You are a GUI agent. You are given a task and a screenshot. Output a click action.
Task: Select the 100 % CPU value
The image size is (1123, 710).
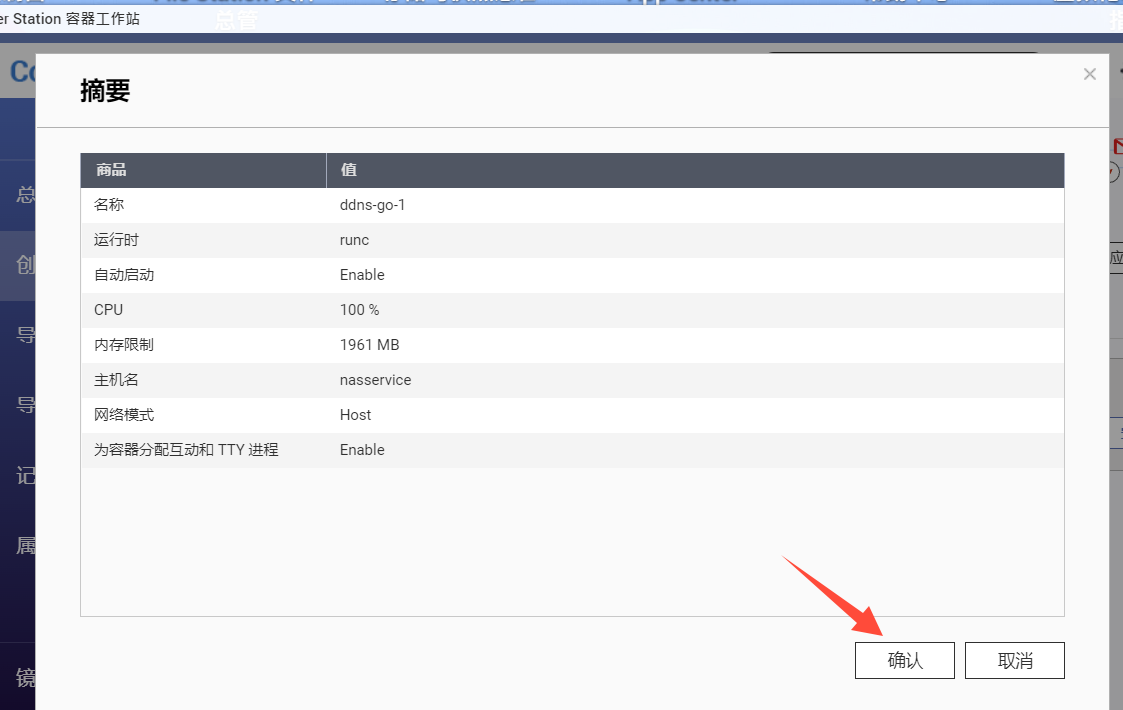360,310
